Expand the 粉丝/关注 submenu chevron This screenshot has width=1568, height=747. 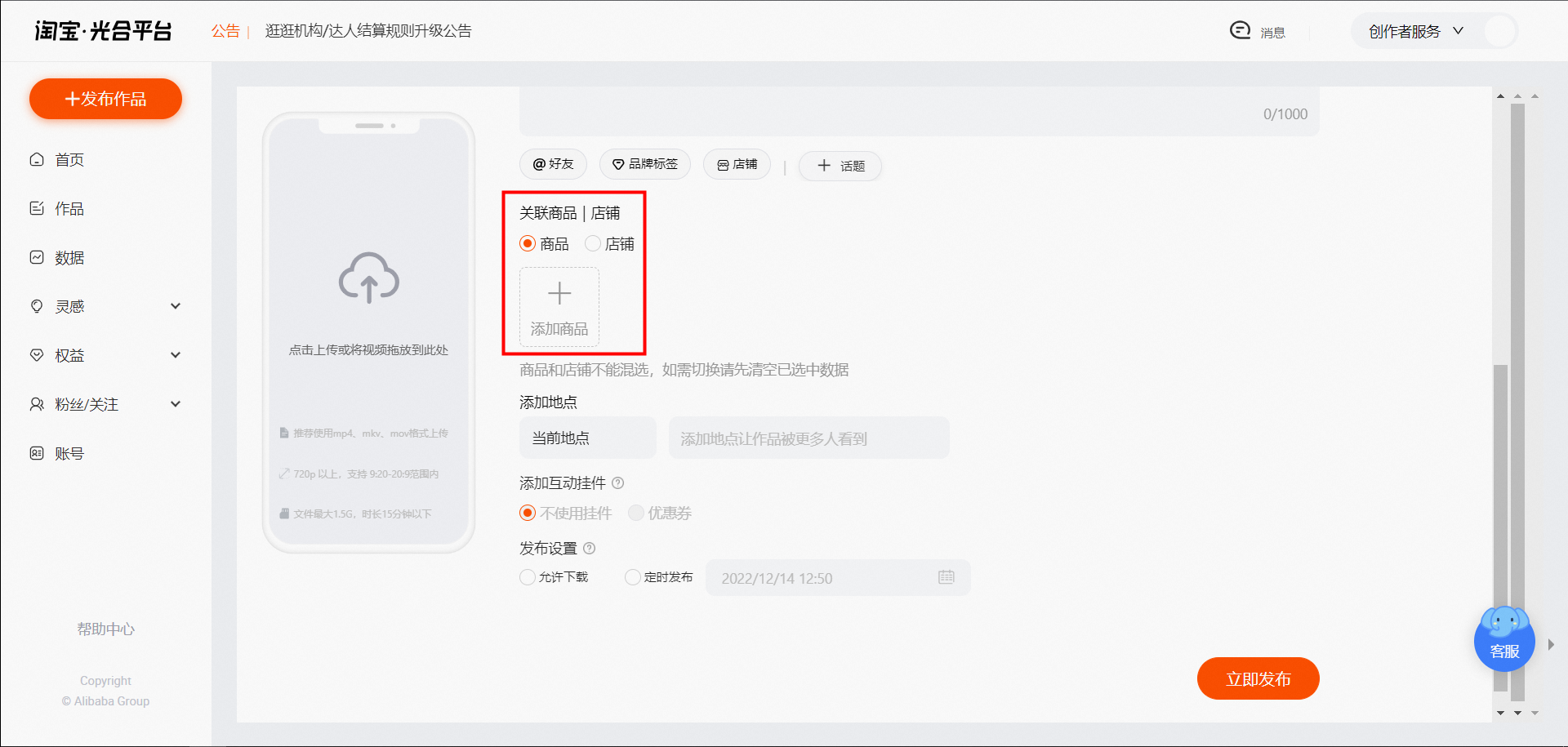tap(176, 404)
